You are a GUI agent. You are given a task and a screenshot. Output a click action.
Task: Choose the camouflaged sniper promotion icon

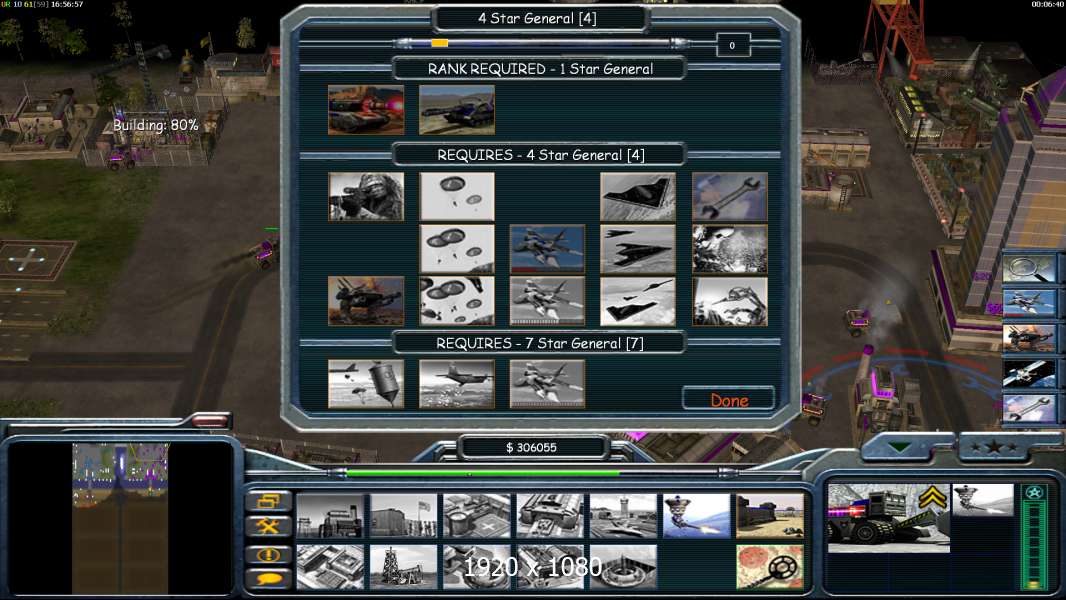pyautogui.click(x=366, y=197)
